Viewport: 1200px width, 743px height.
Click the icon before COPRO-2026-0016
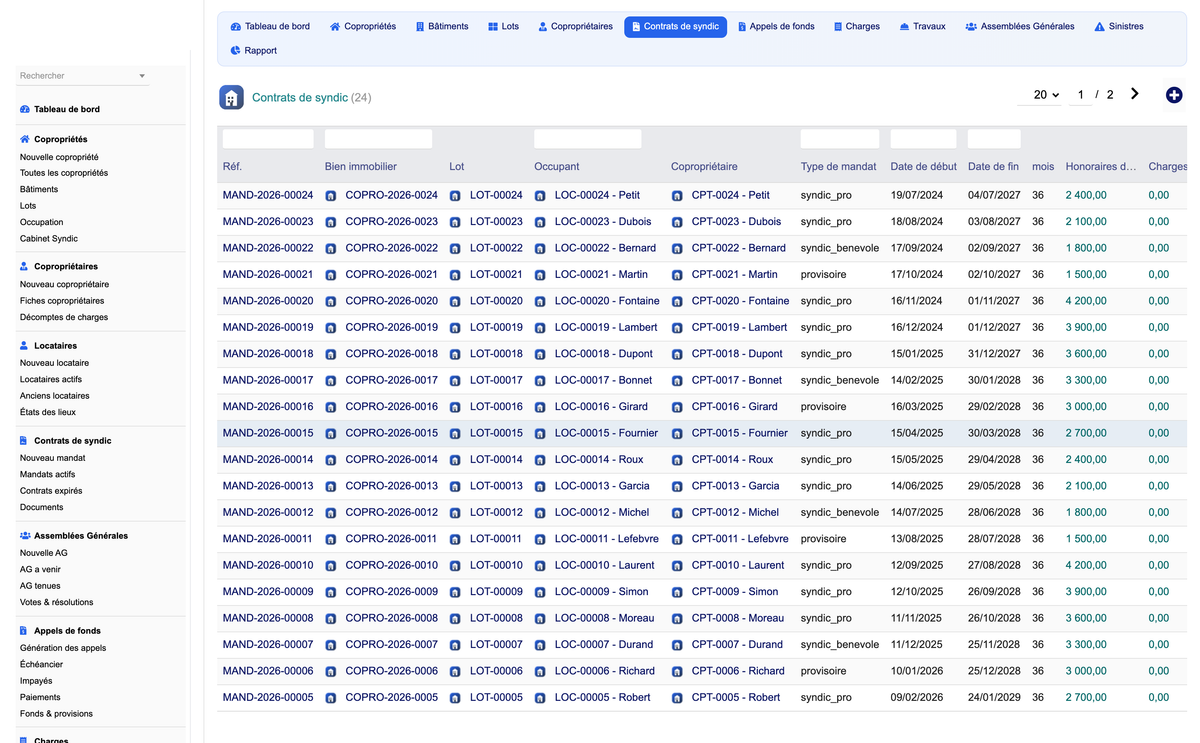click(331, 408)
